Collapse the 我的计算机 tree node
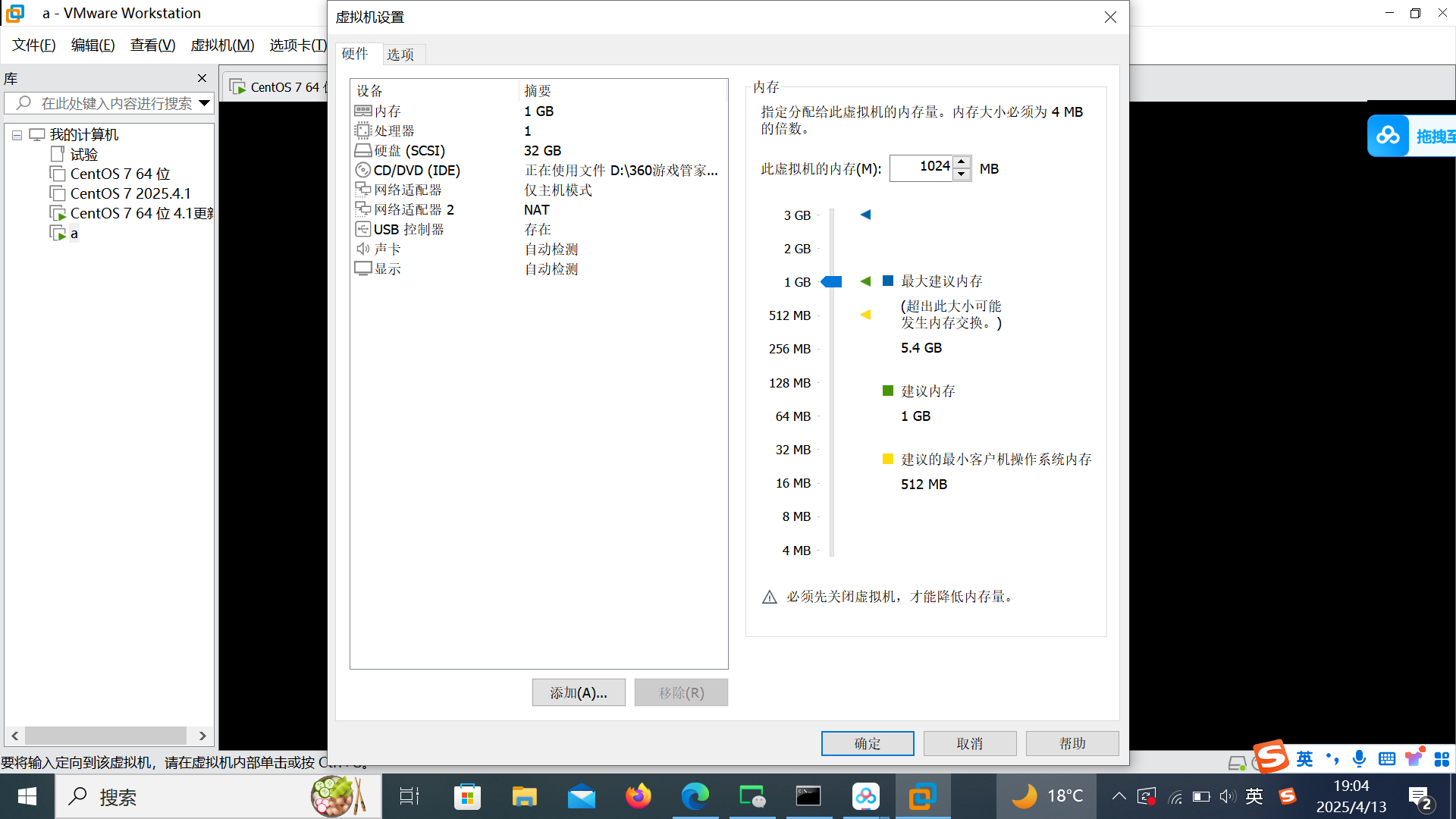This screenshot has height=819, width=1456. click(x=17, y=135)
